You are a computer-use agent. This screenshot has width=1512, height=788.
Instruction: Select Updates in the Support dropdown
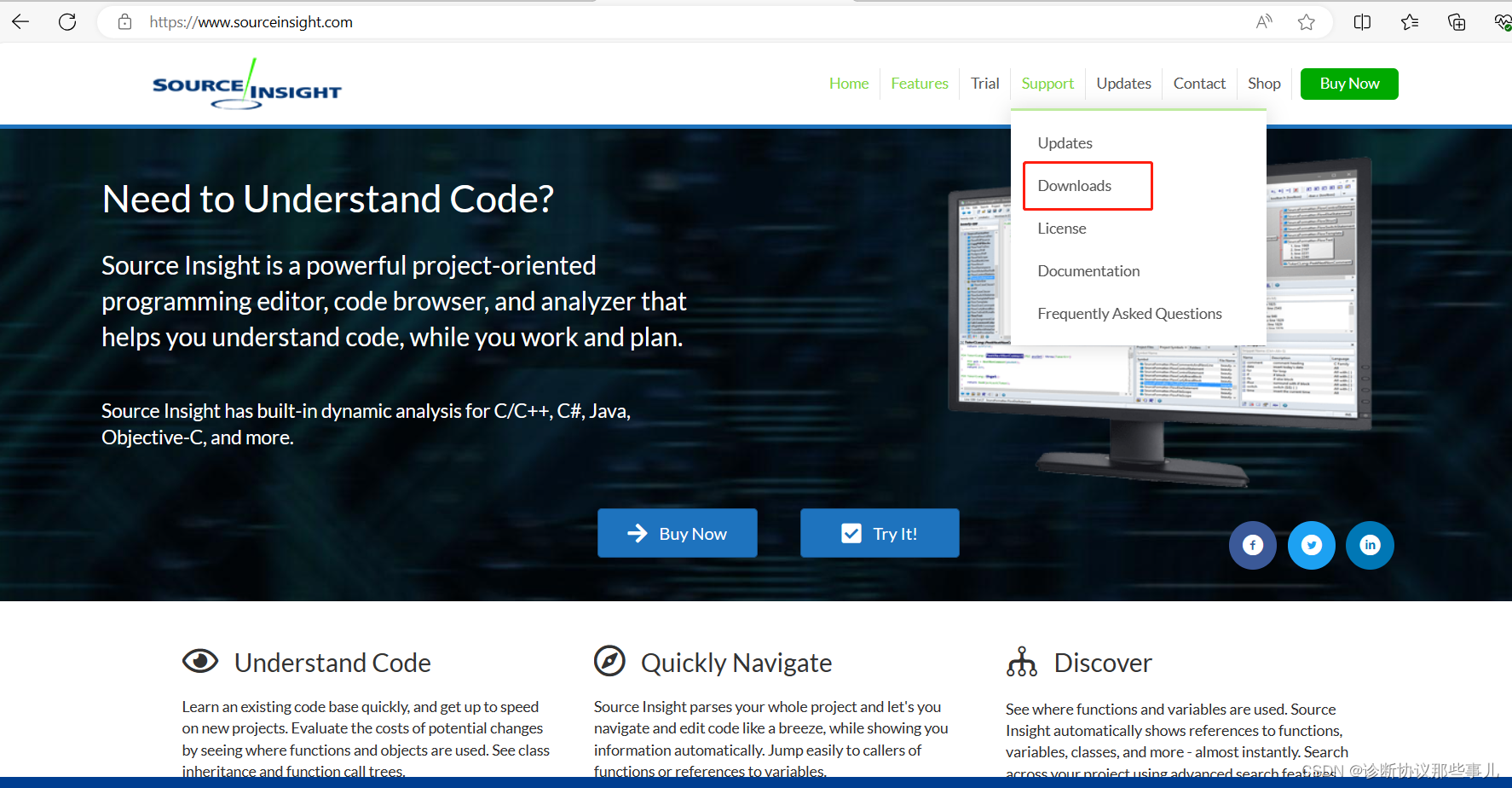(1065, 143)
